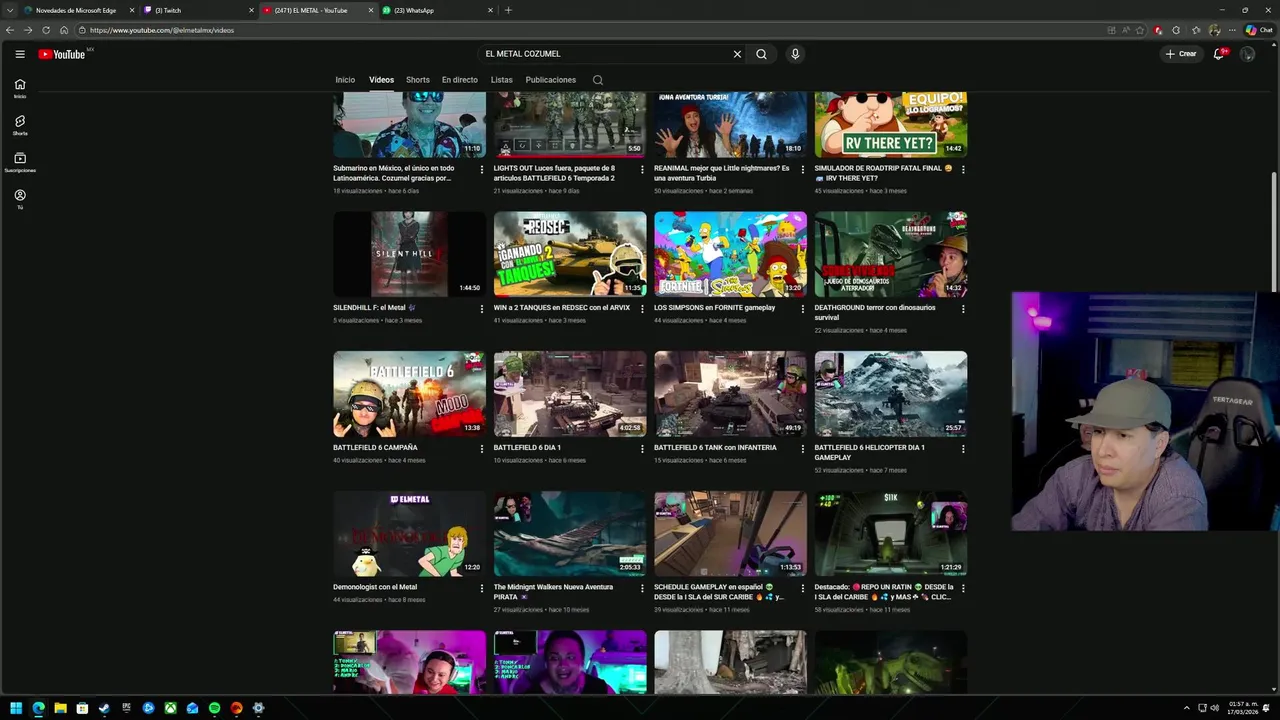Go back in the browser
Screen dimensions: 1280x720
tap(10, 30)
